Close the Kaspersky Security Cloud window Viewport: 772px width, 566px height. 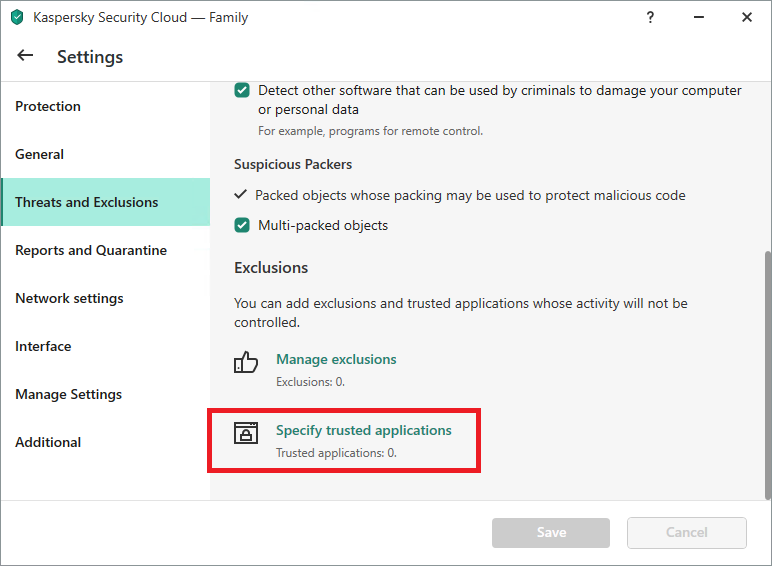click(x=746, y=17)
